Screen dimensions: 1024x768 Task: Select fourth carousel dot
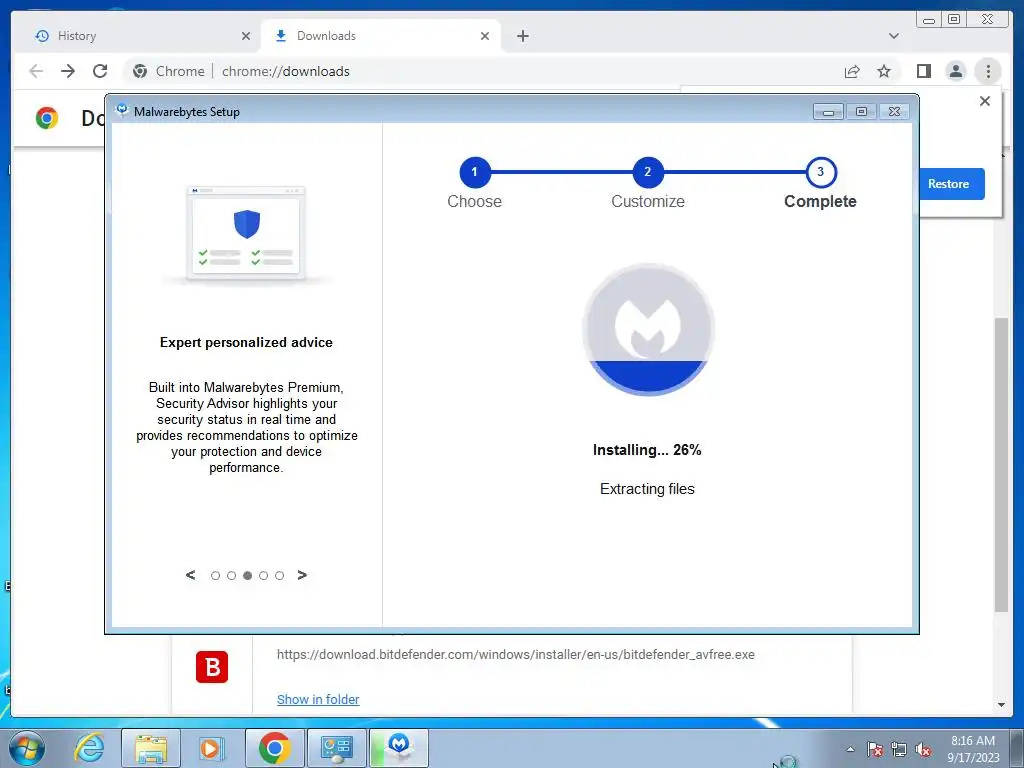(263, 575)
